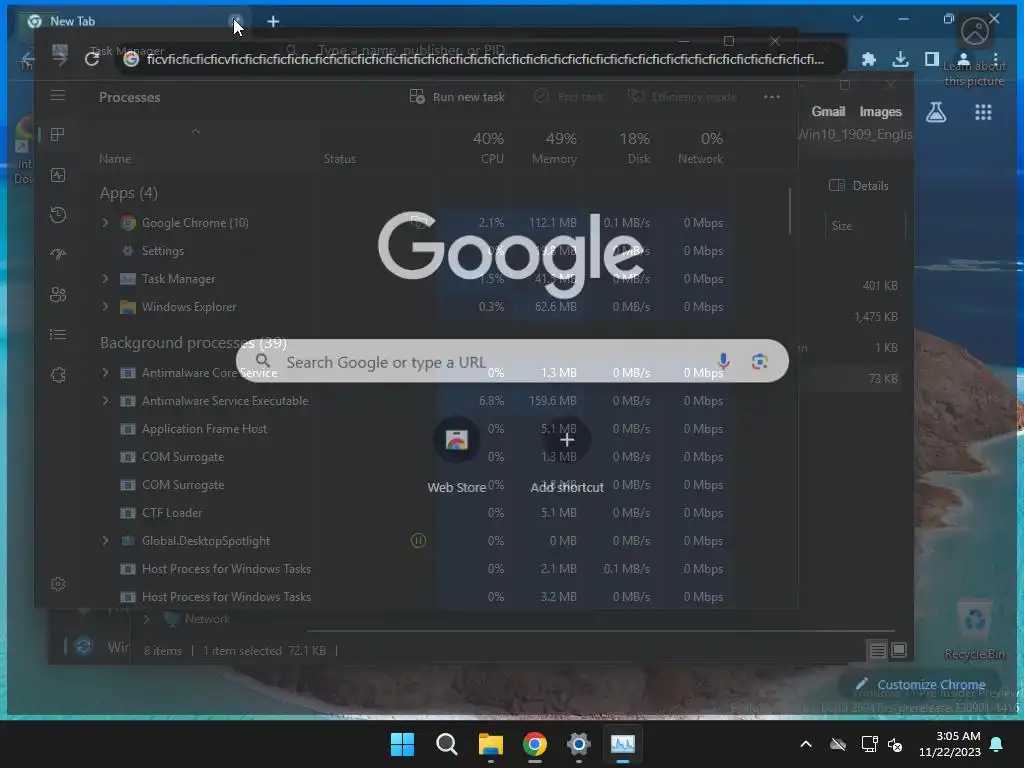The width and height of the screenshot is (1024, 768).
Task: Search by image with Lens icon
Action: pyautogui.click(x=759, y=361)
